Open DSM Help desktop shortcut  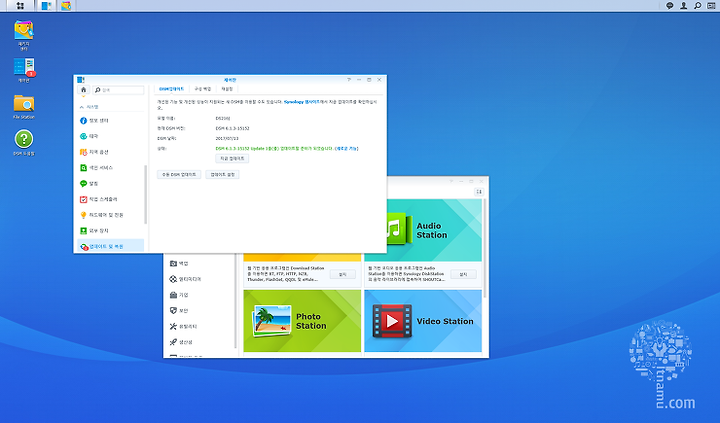[23, 142]
